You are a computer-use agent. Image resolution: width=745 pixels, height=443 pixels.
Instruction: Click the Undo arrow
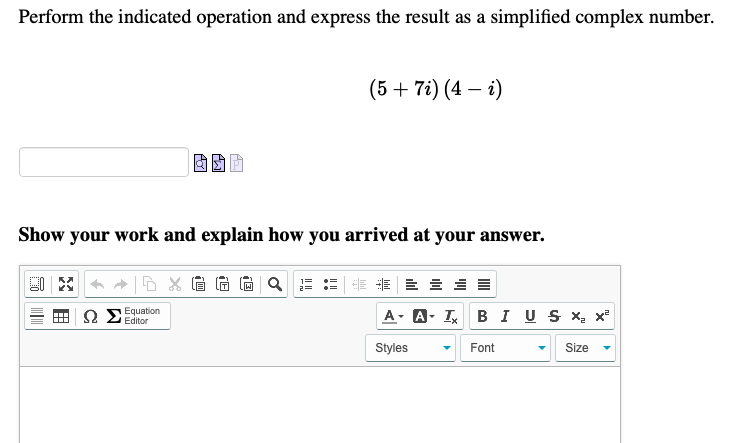pos(97,284)
